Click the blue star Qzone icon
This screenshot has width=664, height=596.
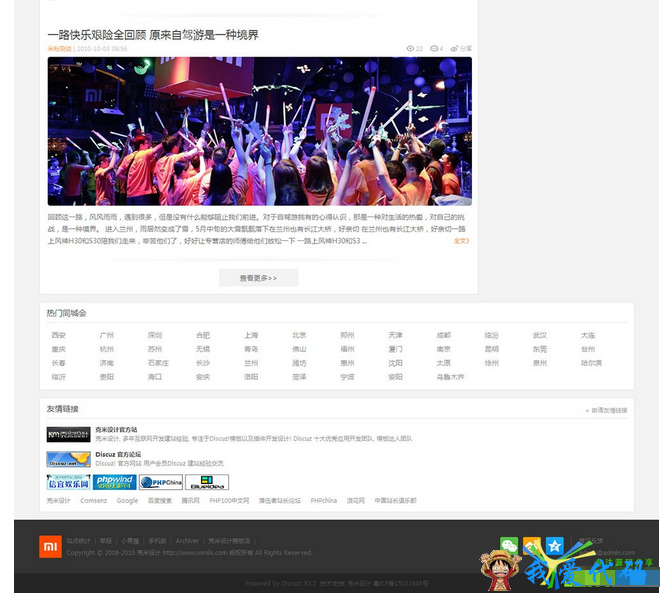pyautogui.click(x=554, y=546)
